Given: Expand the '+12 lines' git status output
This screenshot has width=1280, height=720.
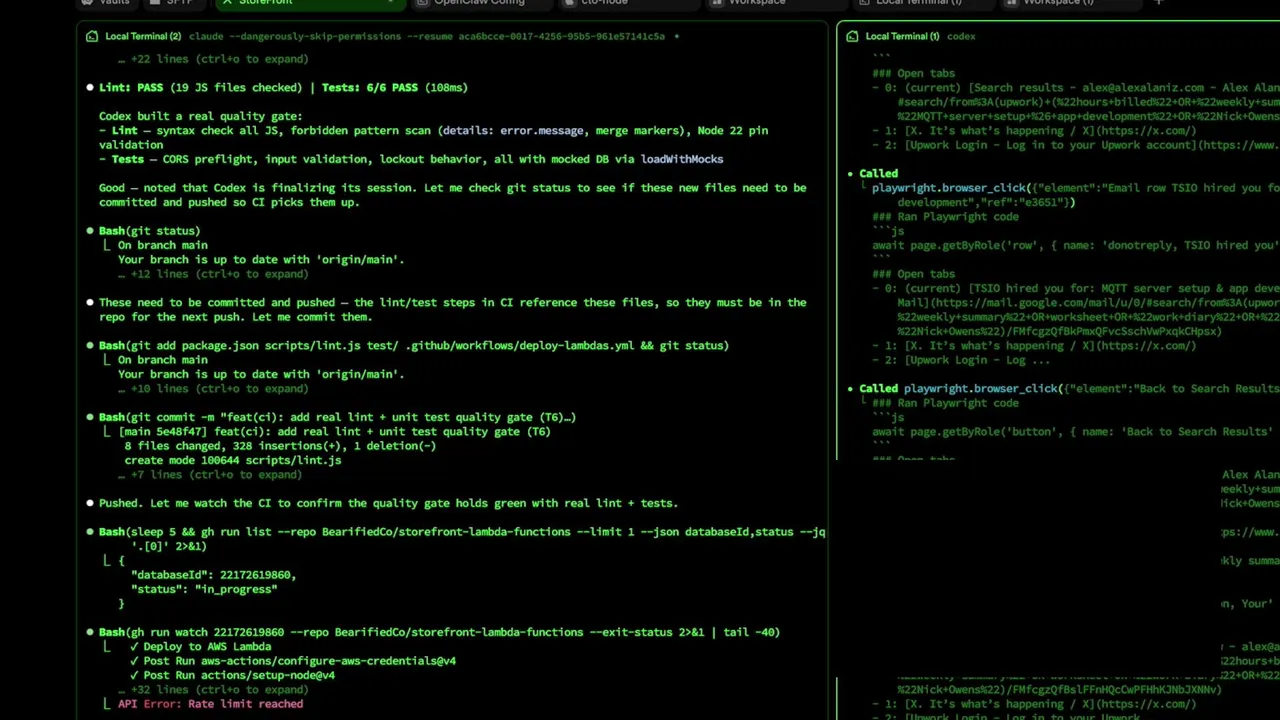Looking at the screenshot, I should 212,274.
